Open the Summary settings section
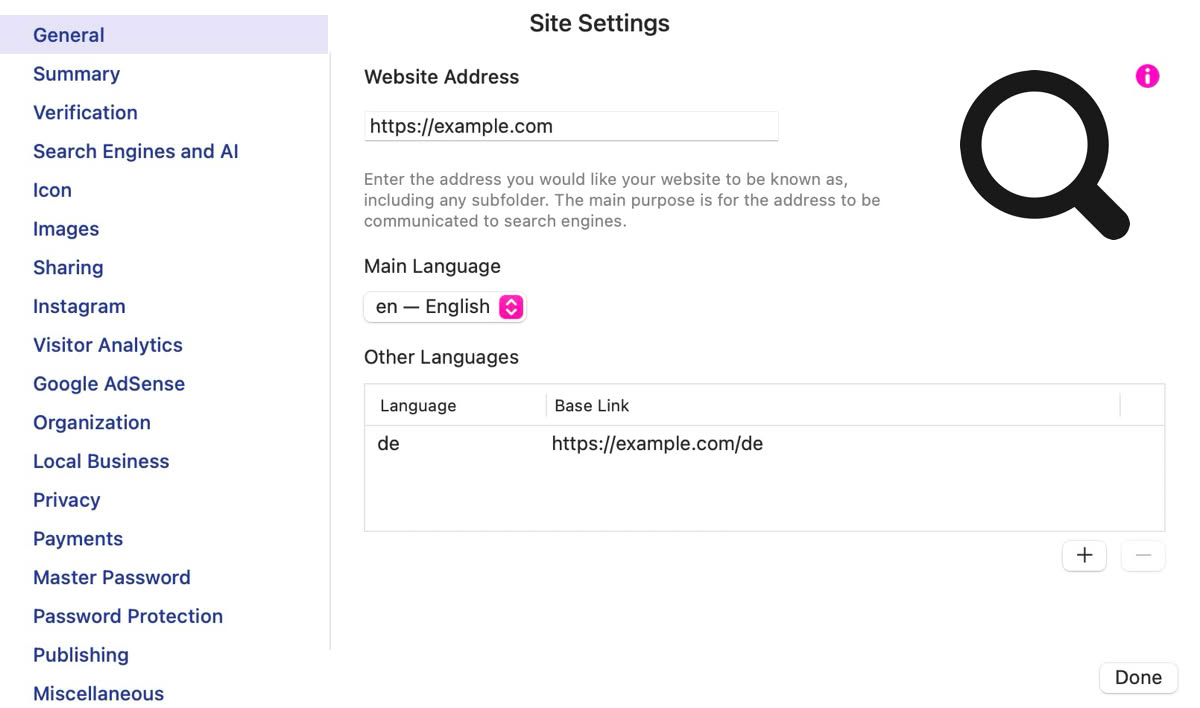Viewport: 1200px width, 708px height. 76,74
